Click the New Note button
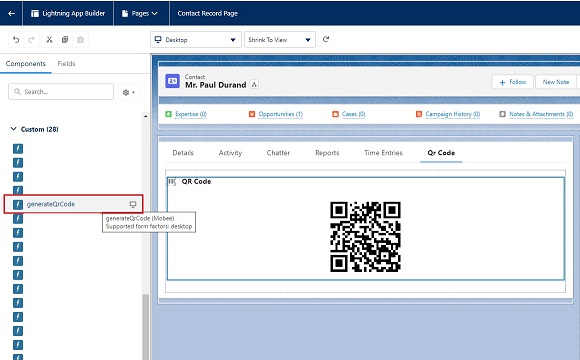Screen dimensions: 580x360 click(x=556, y=82)
